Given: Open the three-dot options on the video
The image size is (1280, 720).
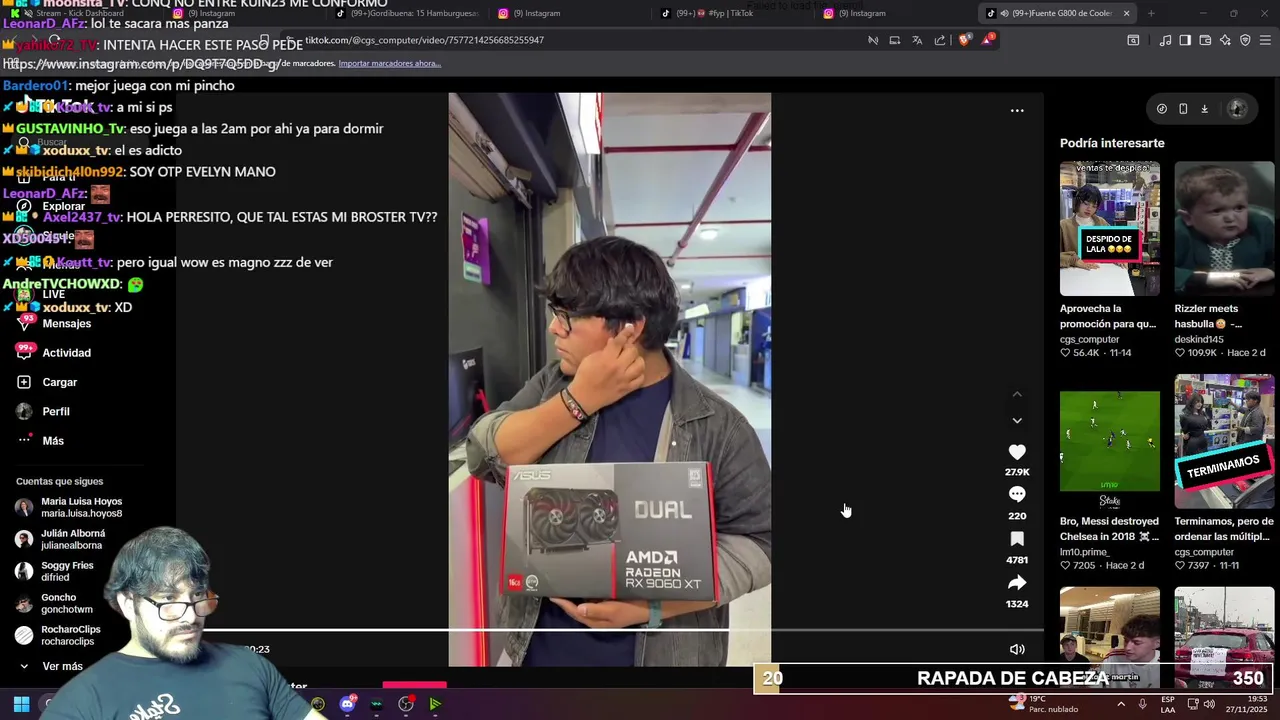Looking at the screenshot, I should (1017, 110).
